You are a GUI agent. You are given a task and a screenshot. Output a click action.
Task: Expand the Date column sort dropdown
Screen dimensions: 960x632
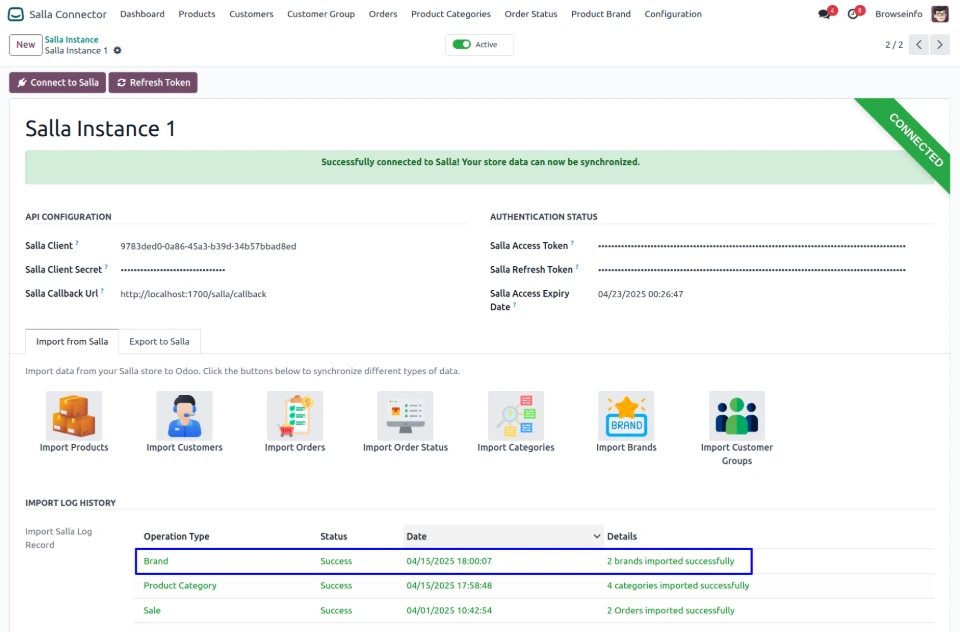coord(598,537)
